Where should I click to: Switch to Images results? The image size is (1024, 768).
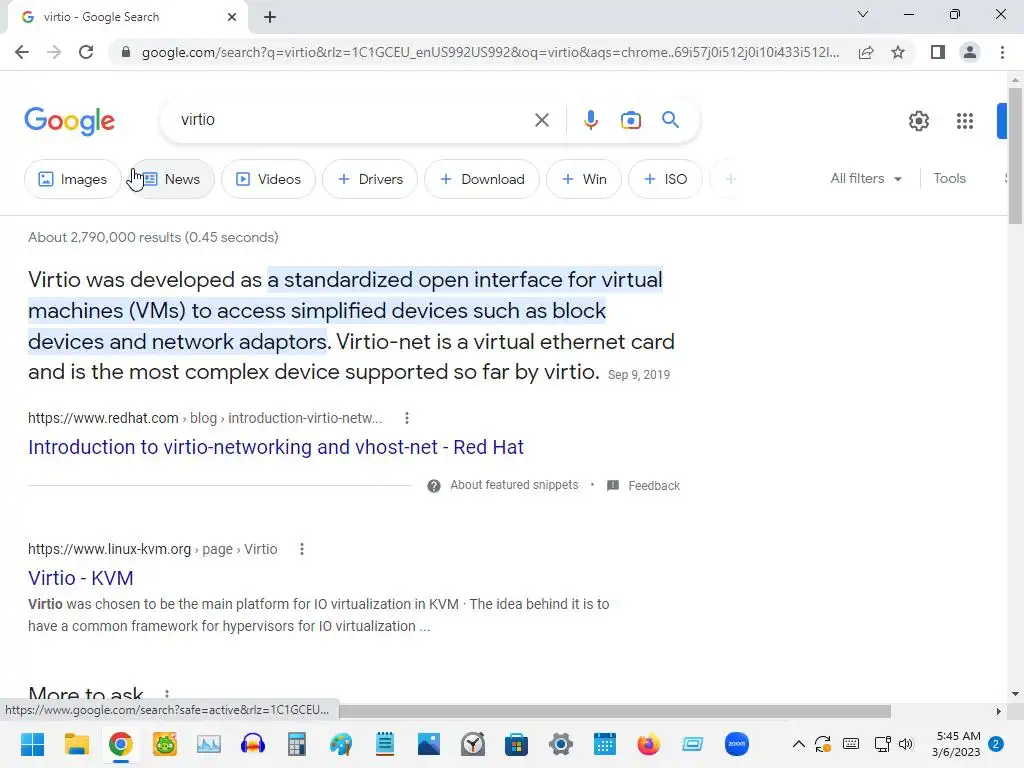click(72, 179)
